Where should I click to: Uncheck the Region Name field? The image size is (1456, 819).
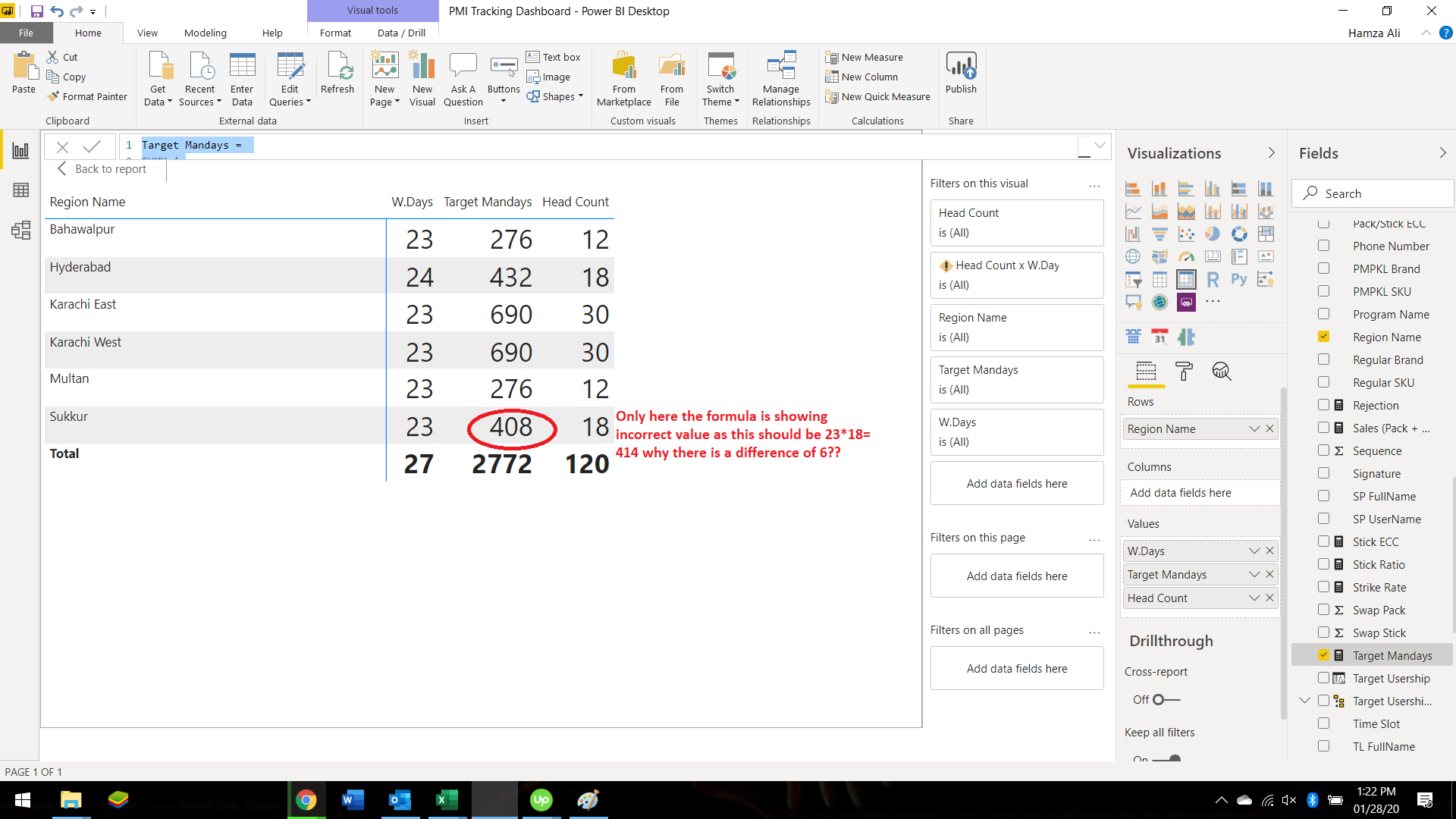(1323, 336)
